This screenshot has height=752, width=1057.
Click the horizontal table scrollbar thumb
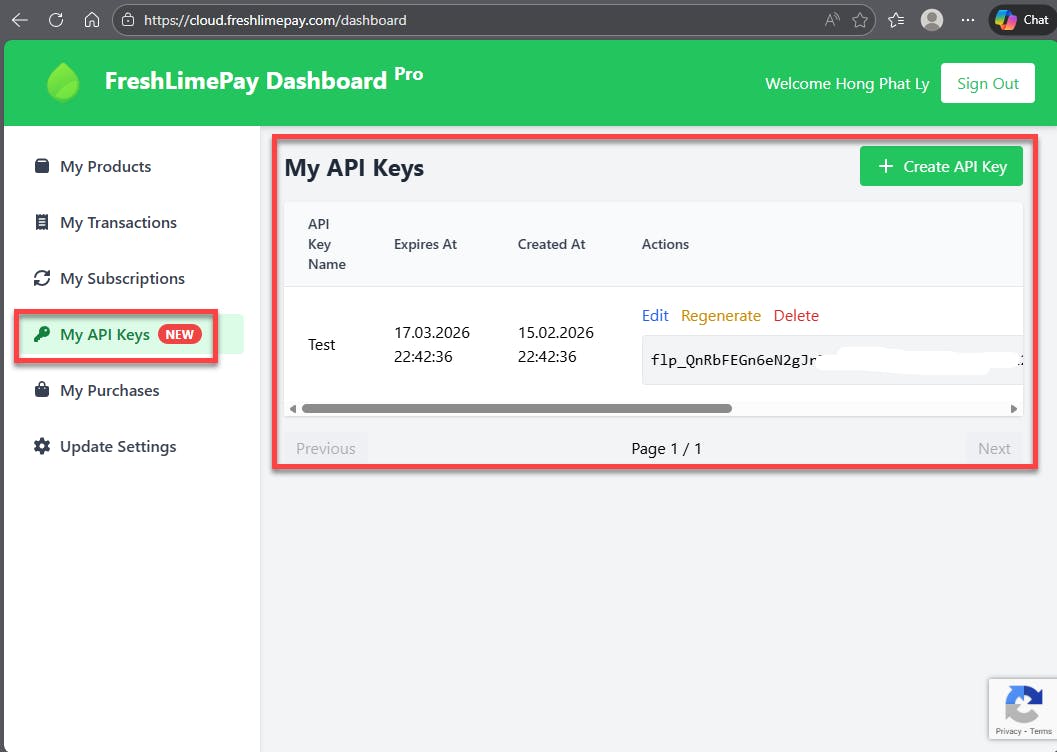coord(517,408)
